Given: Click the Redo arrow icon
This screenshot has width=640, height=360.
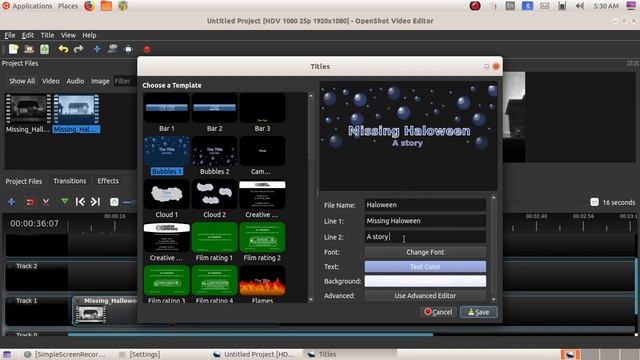Looking at the screenshot, I should pos(78,49).
